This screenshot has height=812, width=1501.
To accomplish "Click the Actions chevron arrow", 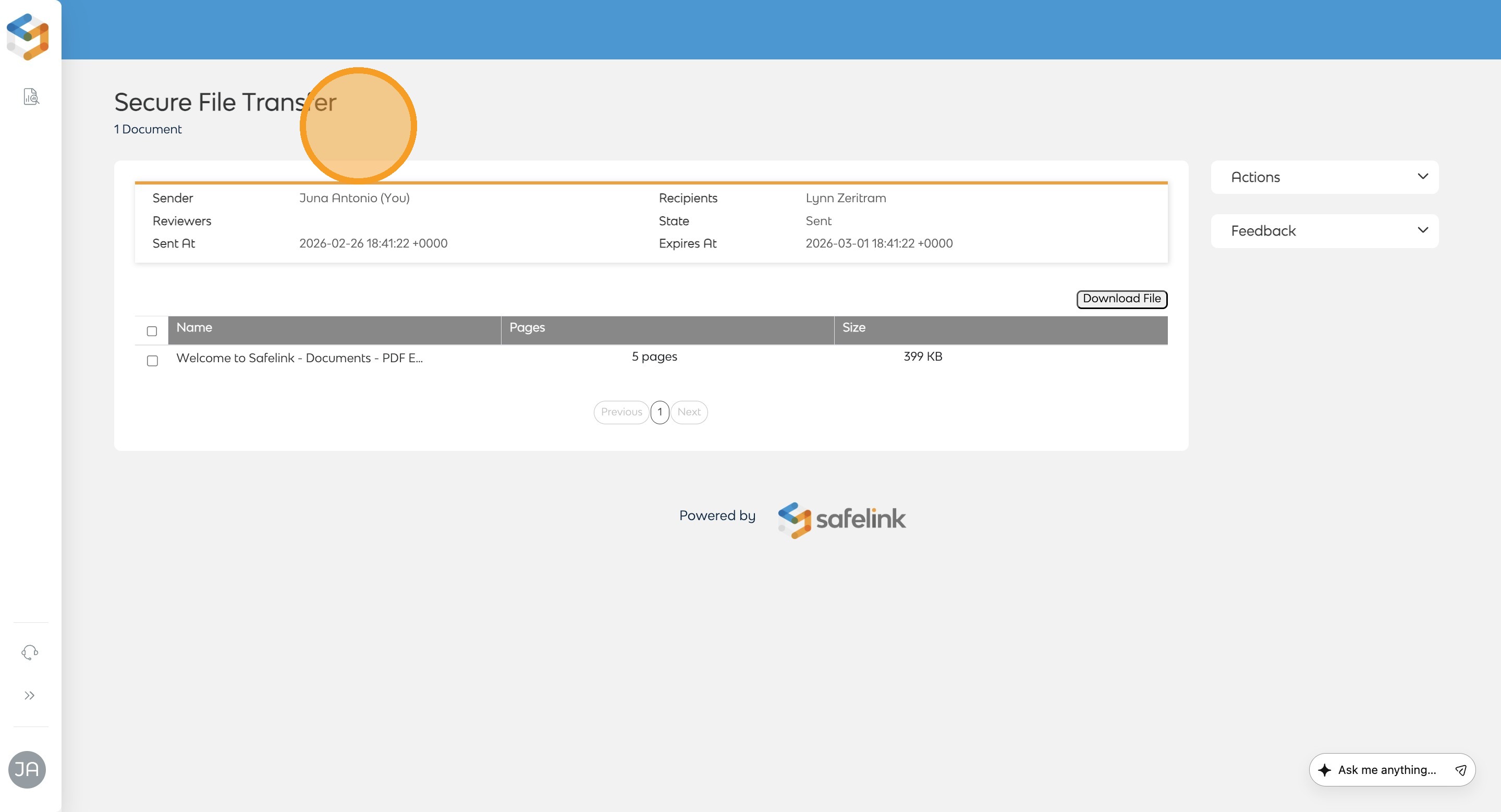I will coord(1422,177).
